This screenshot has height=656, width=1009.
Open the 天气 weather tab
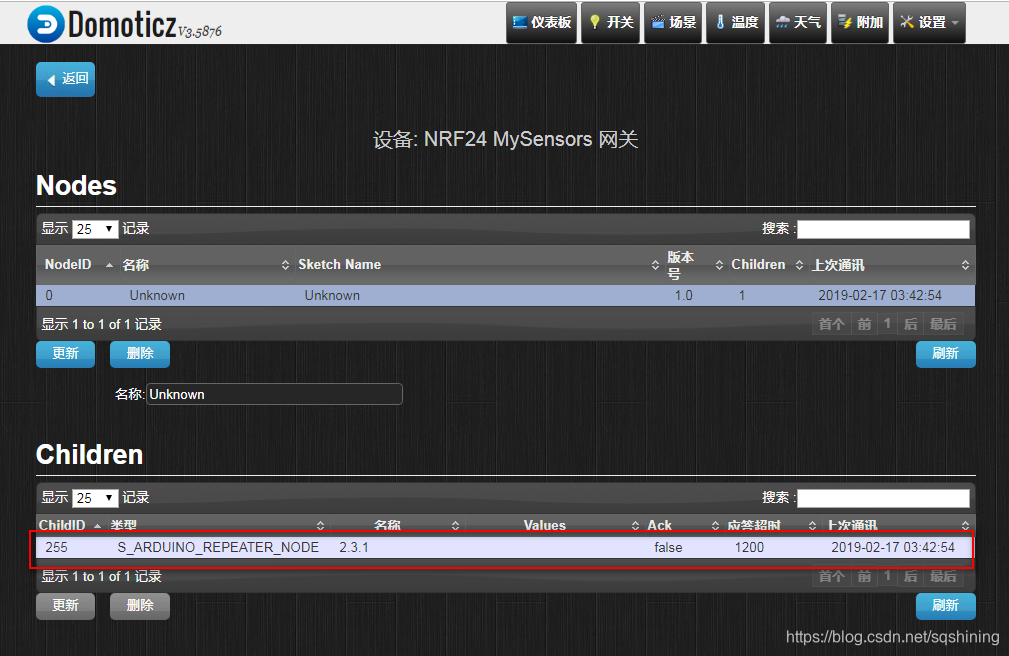coord(798,23)
